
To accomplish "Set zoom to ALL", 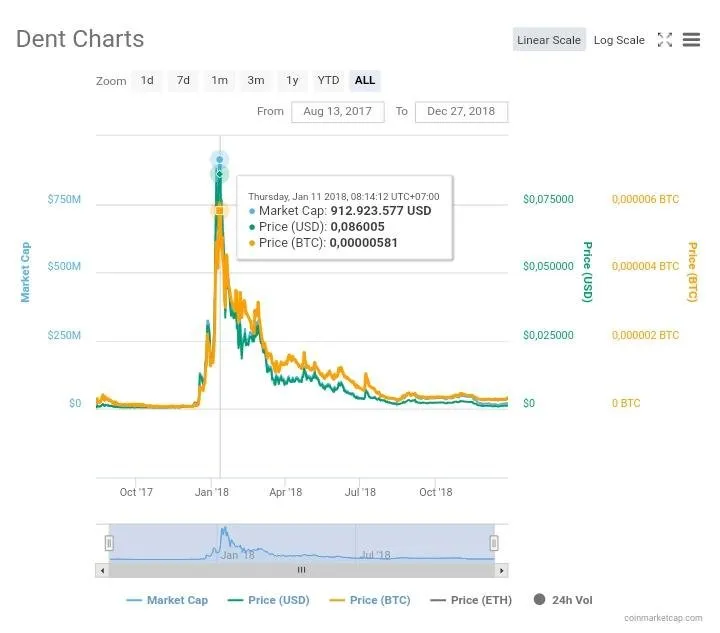I will pyautogui.click(x=365, y=80).
